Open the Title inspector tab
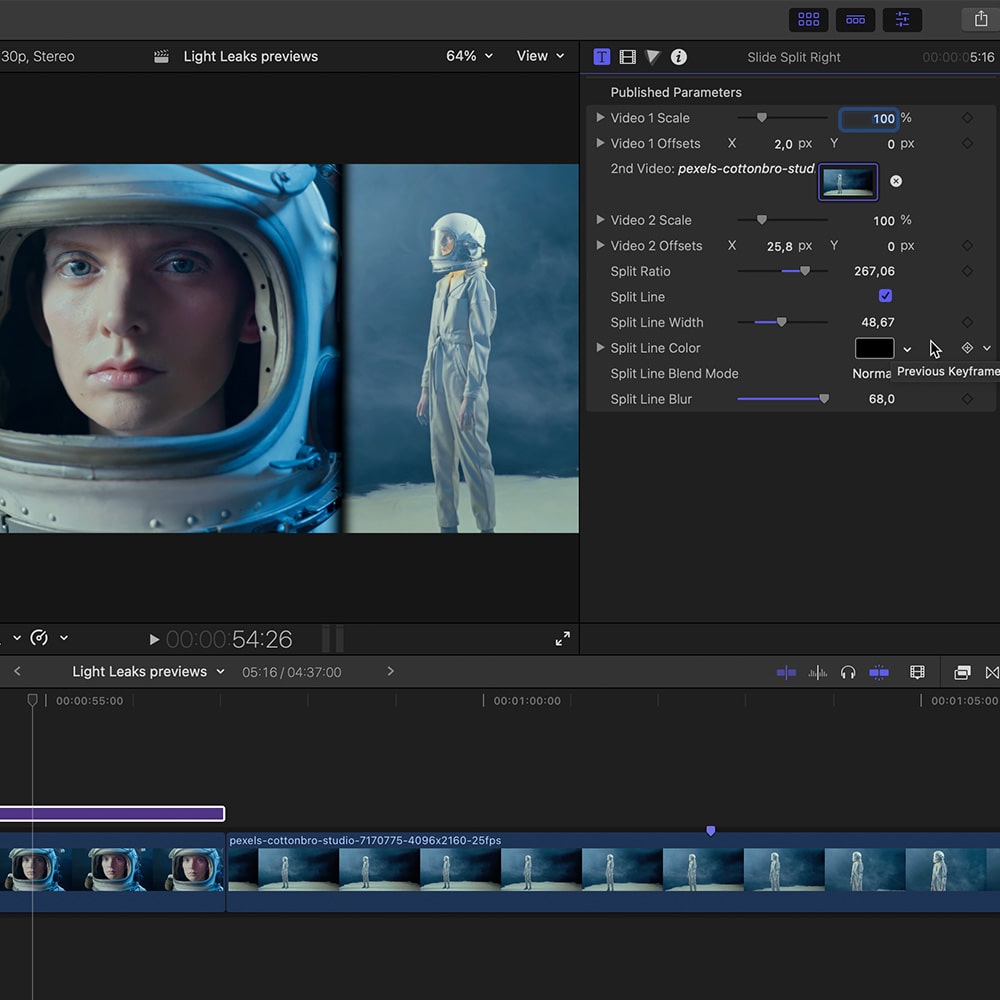1000x1000 pixels. (x=601, y=57)
